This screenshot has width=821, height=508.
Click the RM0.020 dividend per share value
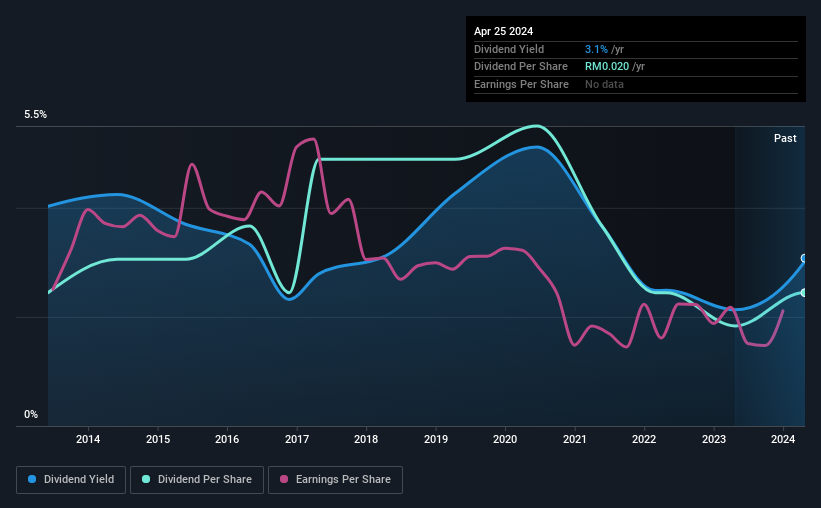point(607,67)
